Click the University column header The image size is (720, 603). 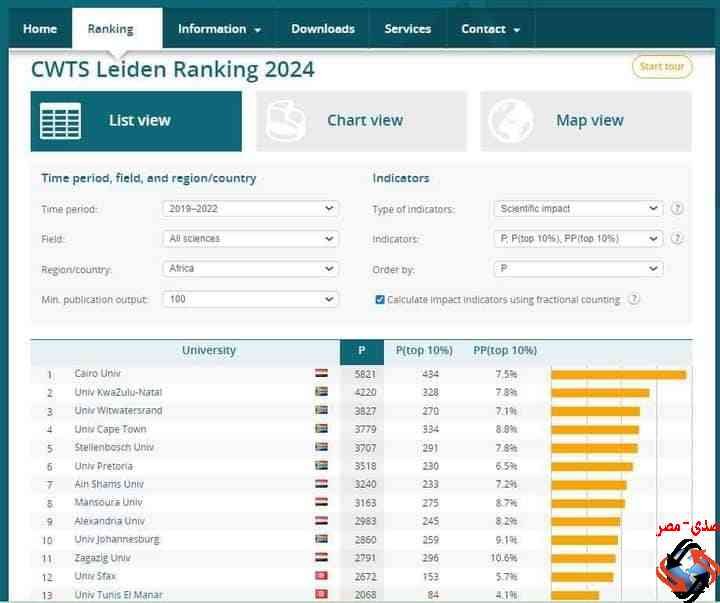(x=209, y=350)
